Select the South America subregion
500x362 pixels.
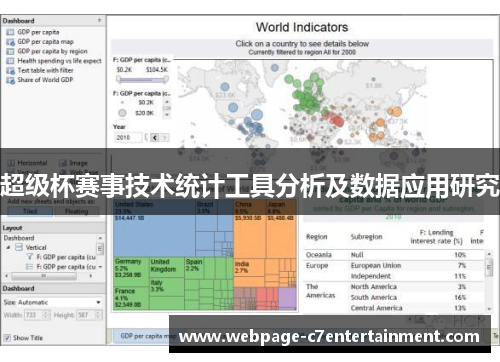point(374,297)
